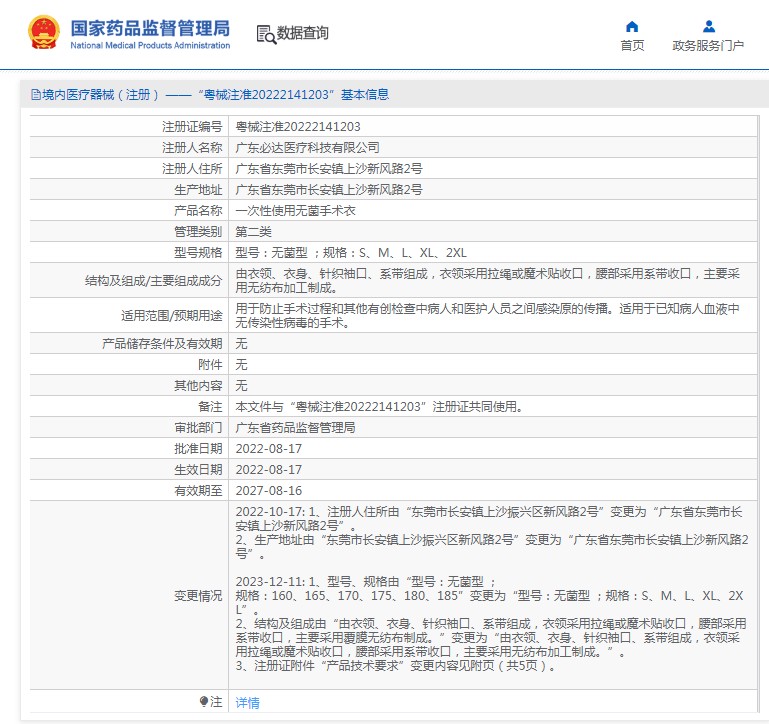Click the national emblem logo
The height and width of the screenshot is (724, 769).
pos(44,32)
